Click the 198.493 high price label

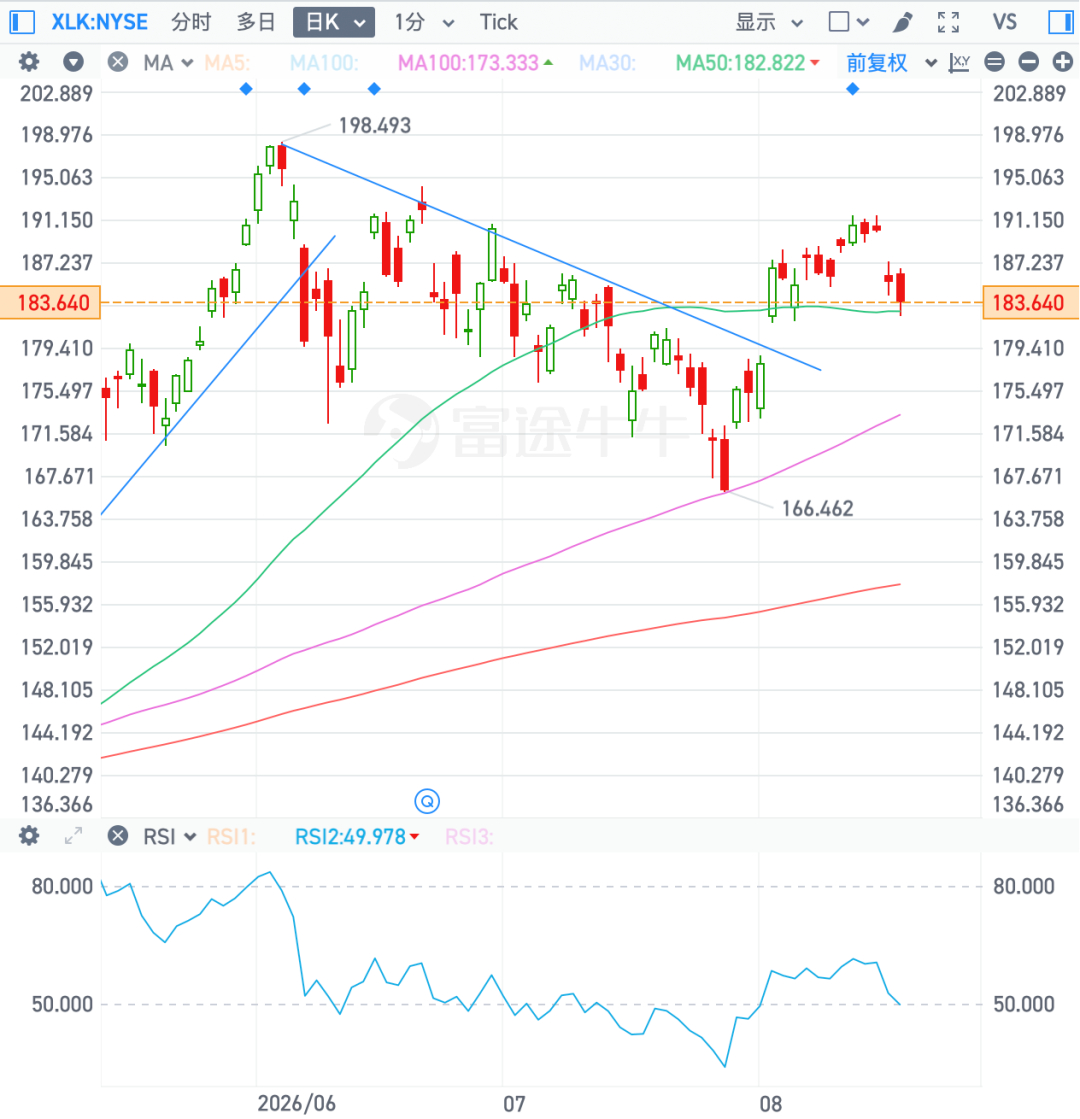pyautogui.click(x=375, y=126)
